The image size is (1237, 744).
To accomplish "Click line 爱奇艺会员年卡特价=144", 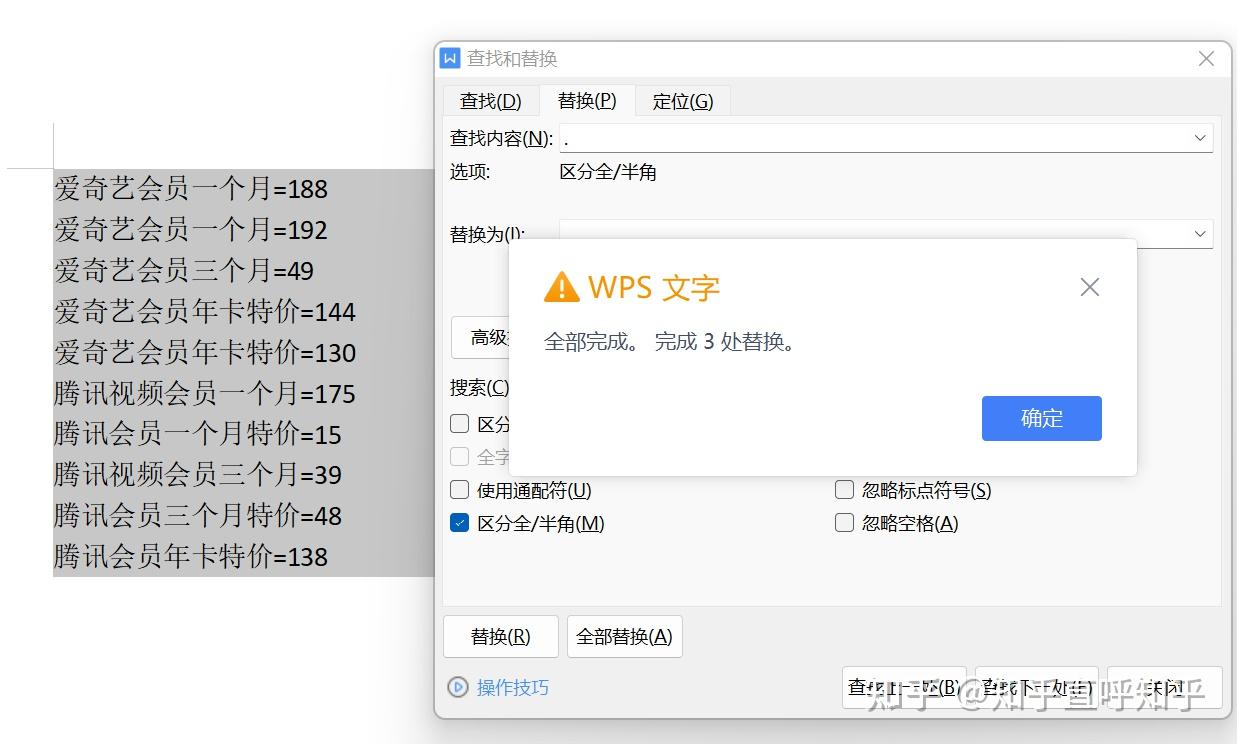I will [205, 311].
